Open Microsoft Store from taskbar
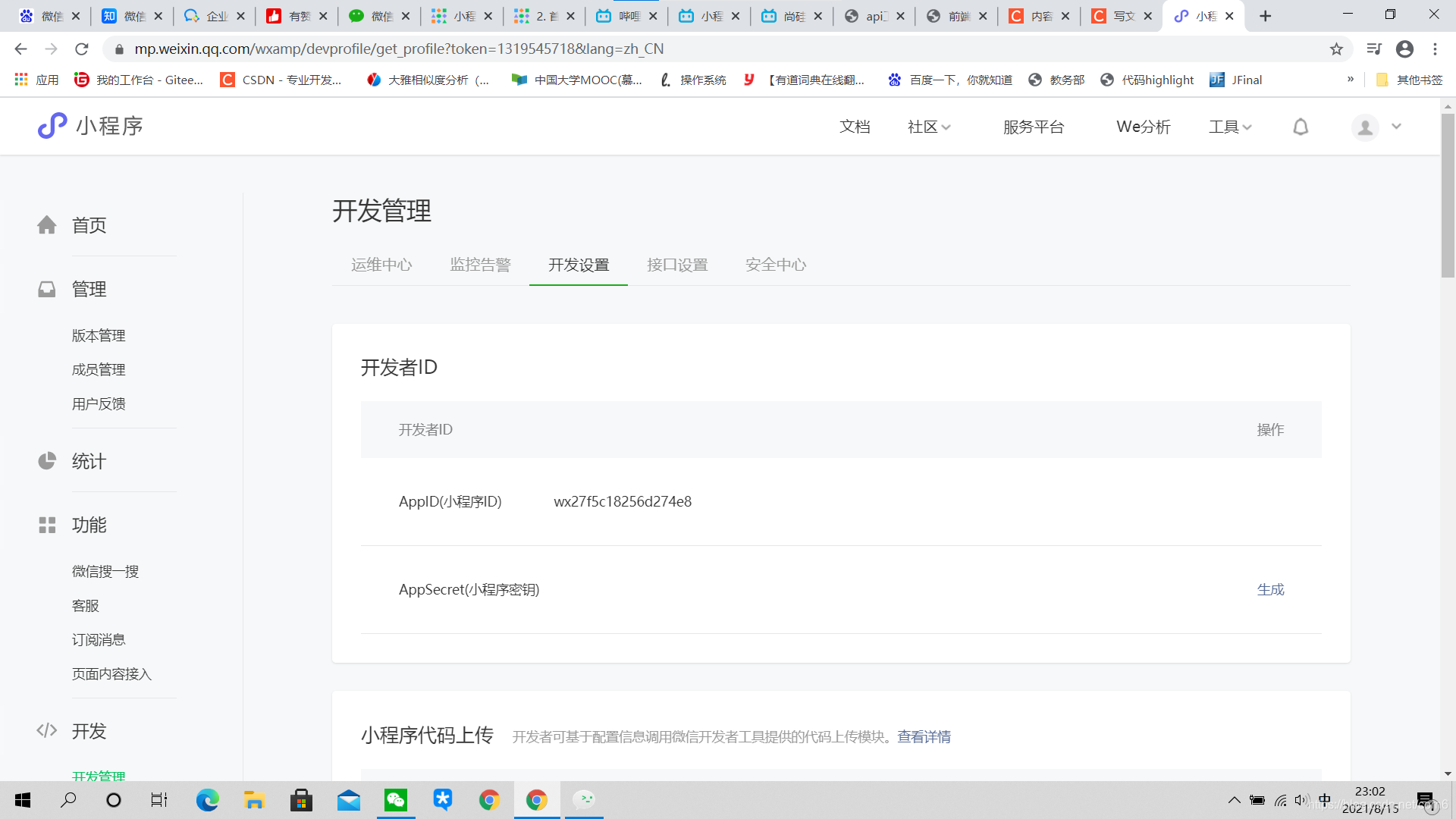Image resolution: width=1456 pixels, height=819 pixels. (x=301, y=800)
